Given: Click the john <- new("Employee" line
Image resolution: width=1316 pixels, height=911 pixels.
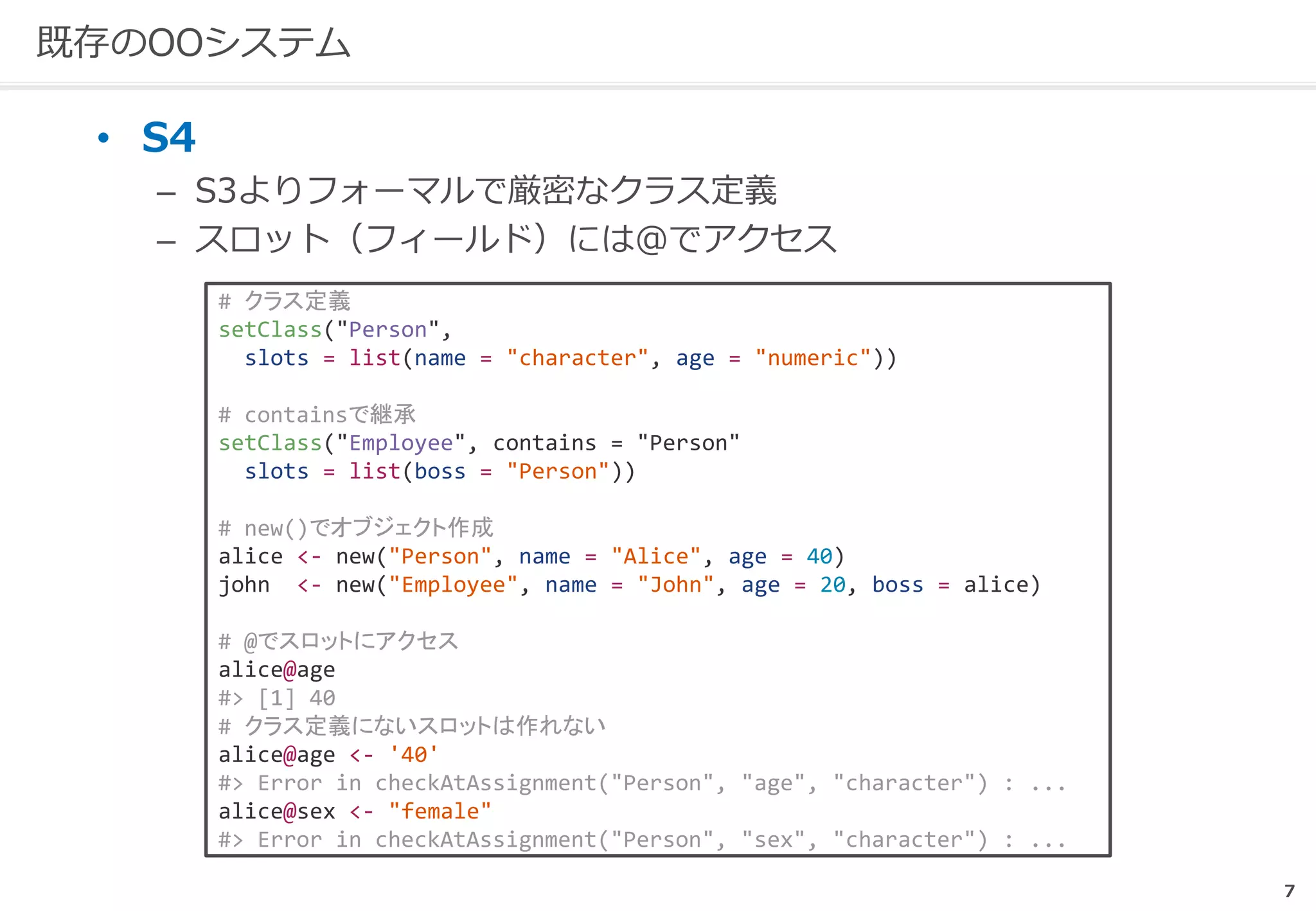Looking at the screenshot, I should pos(629,585).
